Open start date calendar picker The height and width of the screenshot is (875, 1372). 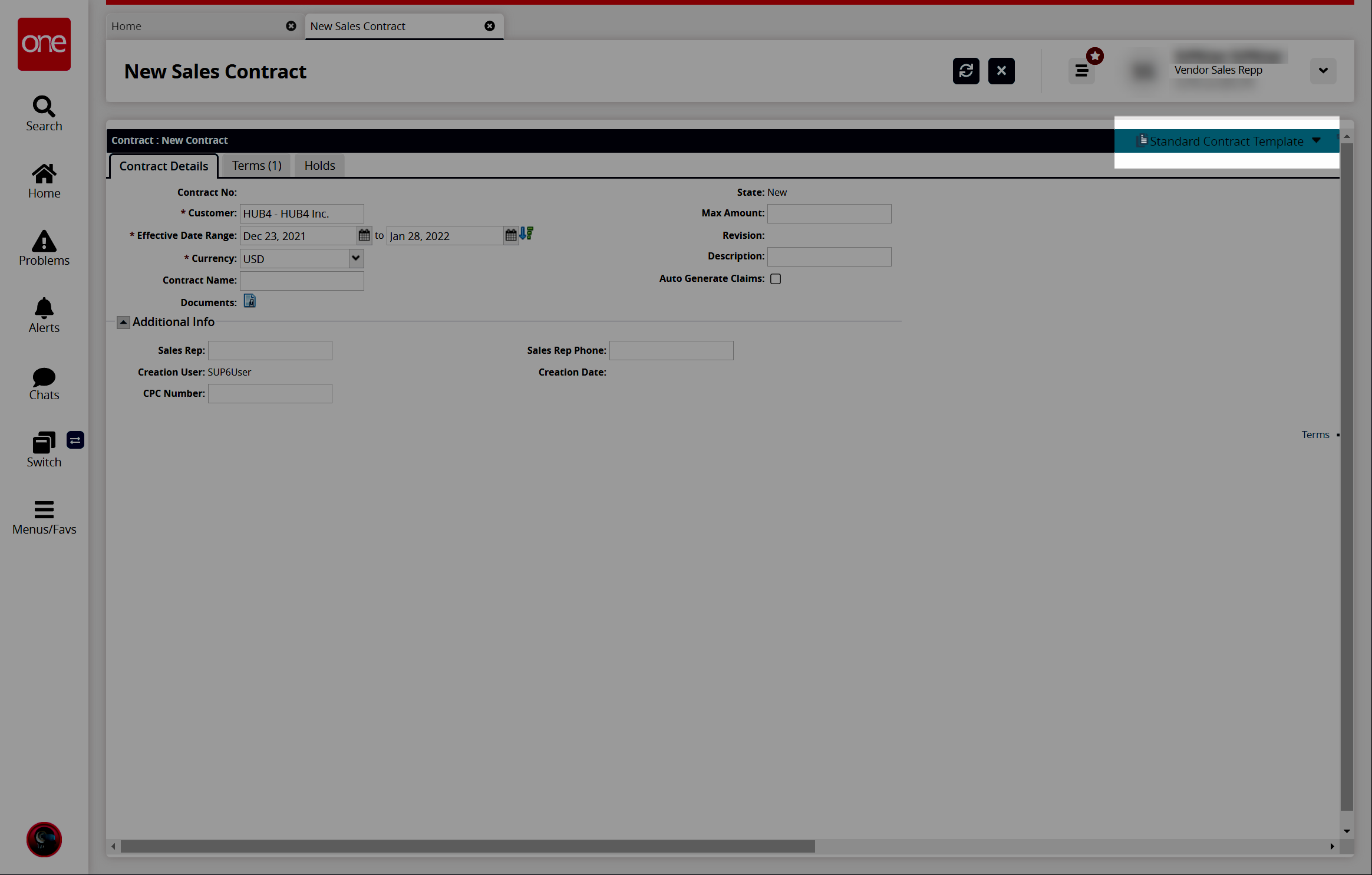tap(364, 235)
